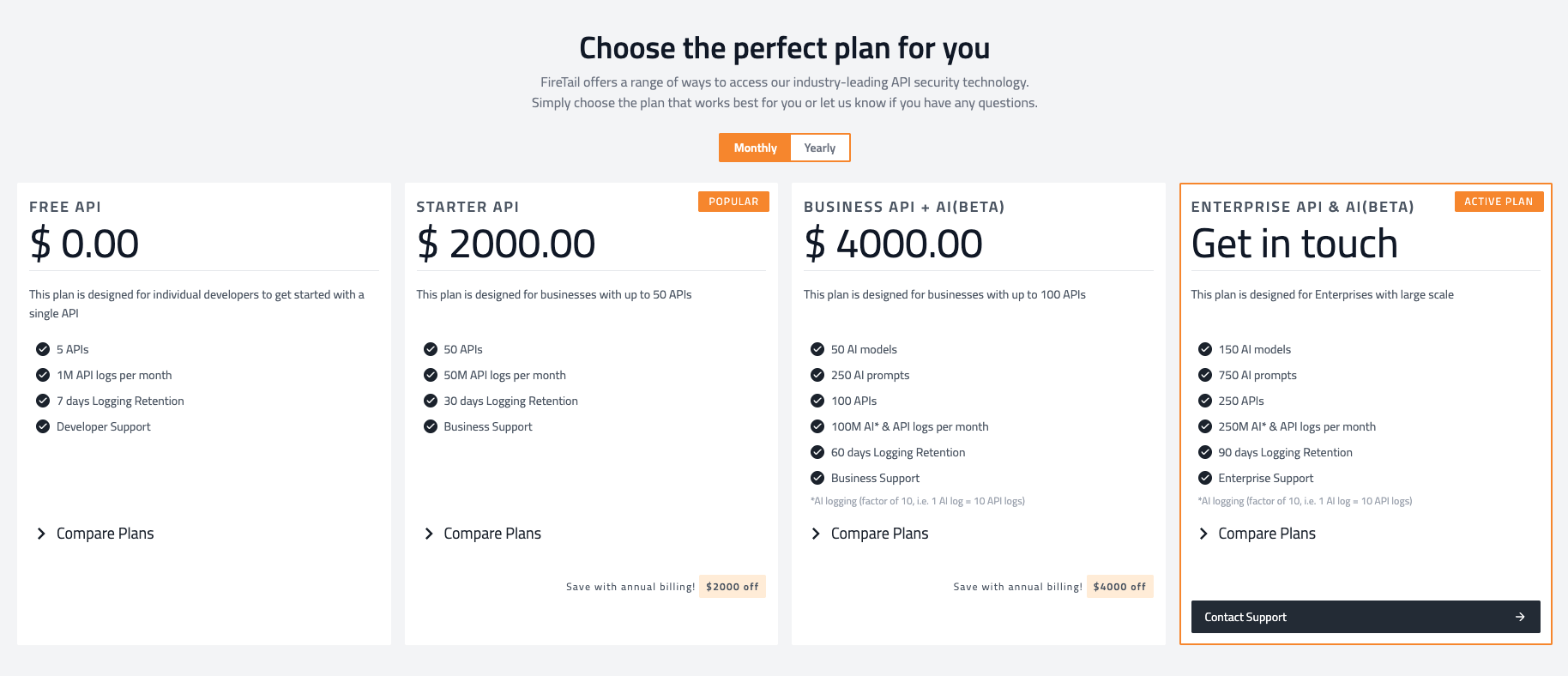This screenshot has width=1568, height=676.
Task: Expand Compare Plans under Enterprise API
Action: point(1266,534)
